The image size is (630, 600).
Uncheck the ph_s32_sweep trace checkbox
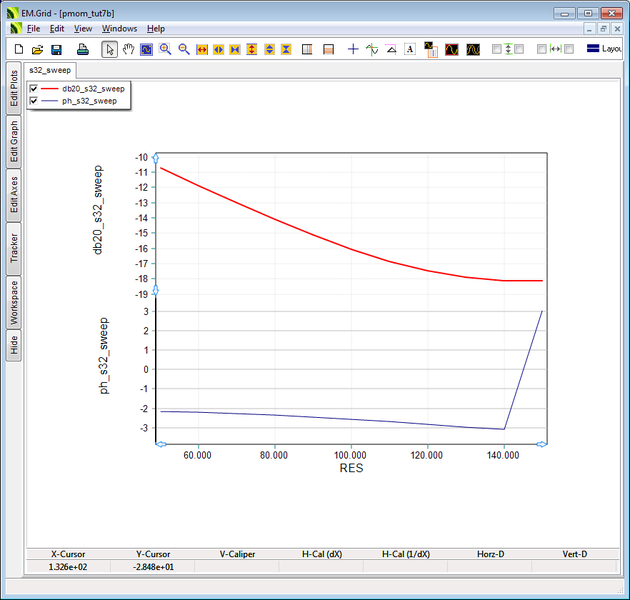tap(34, 101)
